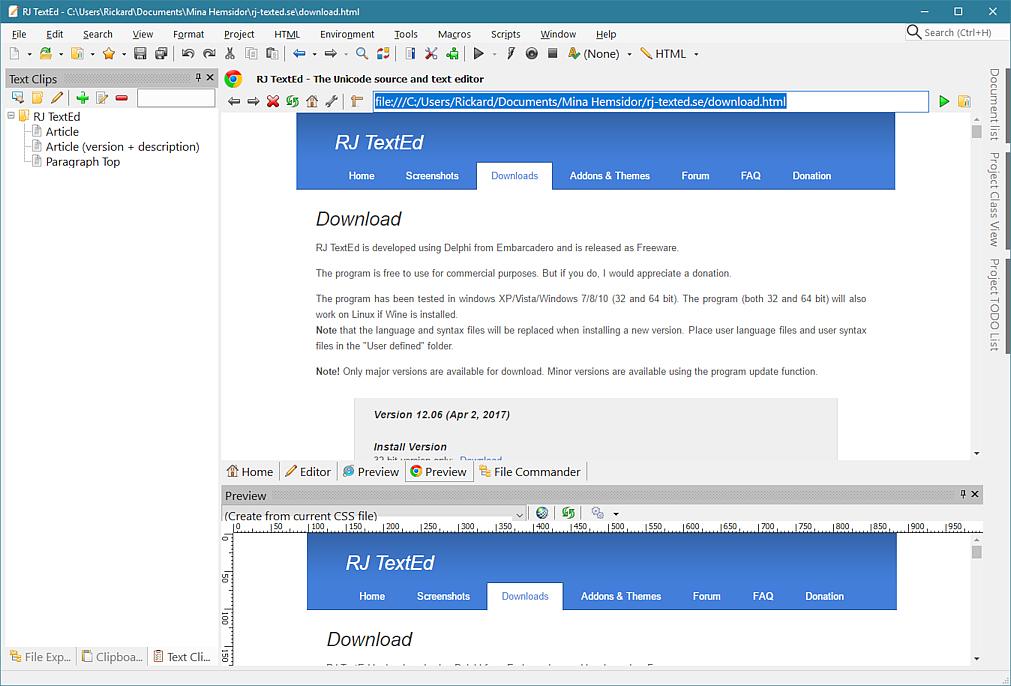Close the Text Clips panel
1011x686 pixels.
coord(210,77)
